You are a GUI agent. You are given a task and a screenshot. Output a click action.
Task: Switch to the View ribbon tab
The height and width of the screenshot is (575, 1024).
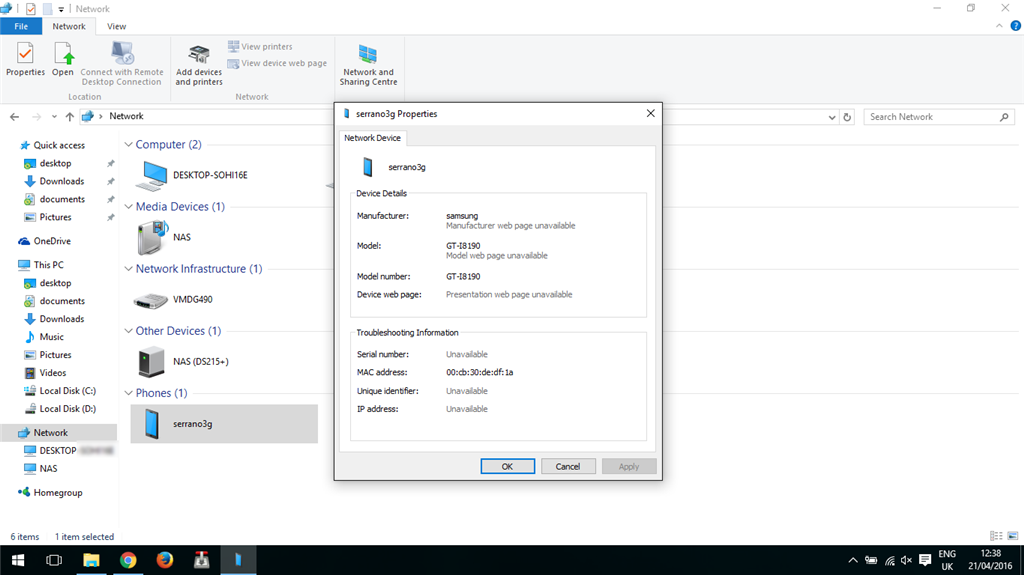point(116,26)
